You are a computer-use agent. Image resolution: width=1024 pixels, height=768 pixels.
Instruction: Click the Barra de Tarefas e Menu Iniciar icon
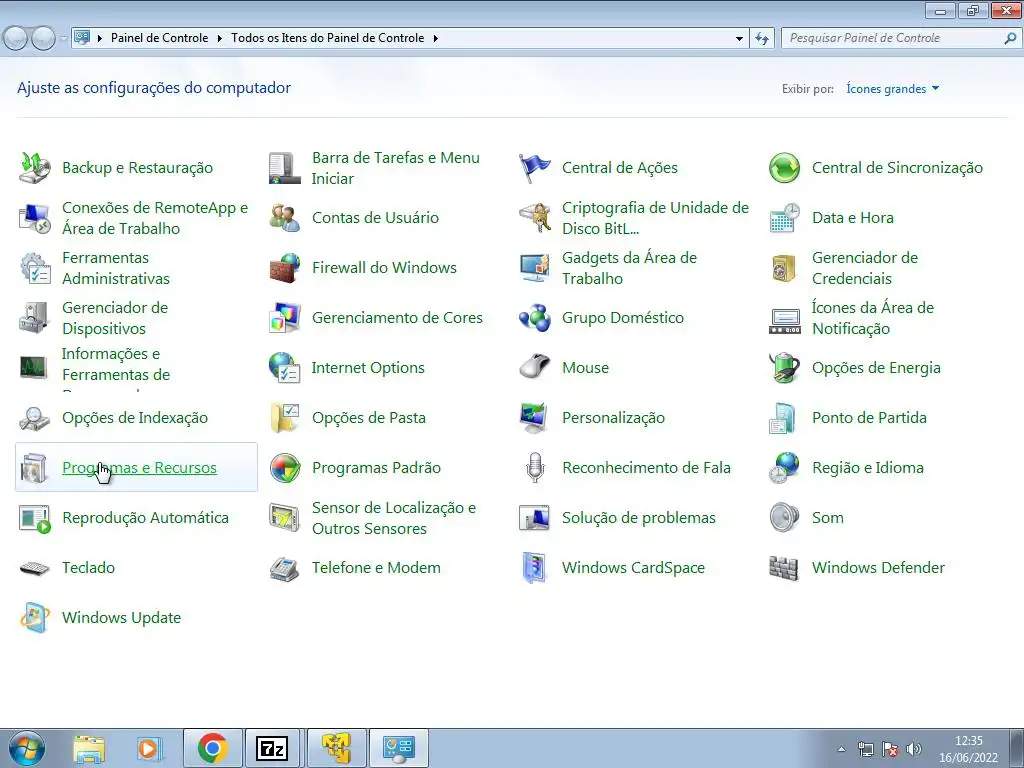pyautogui.click(x=284, y=168)
